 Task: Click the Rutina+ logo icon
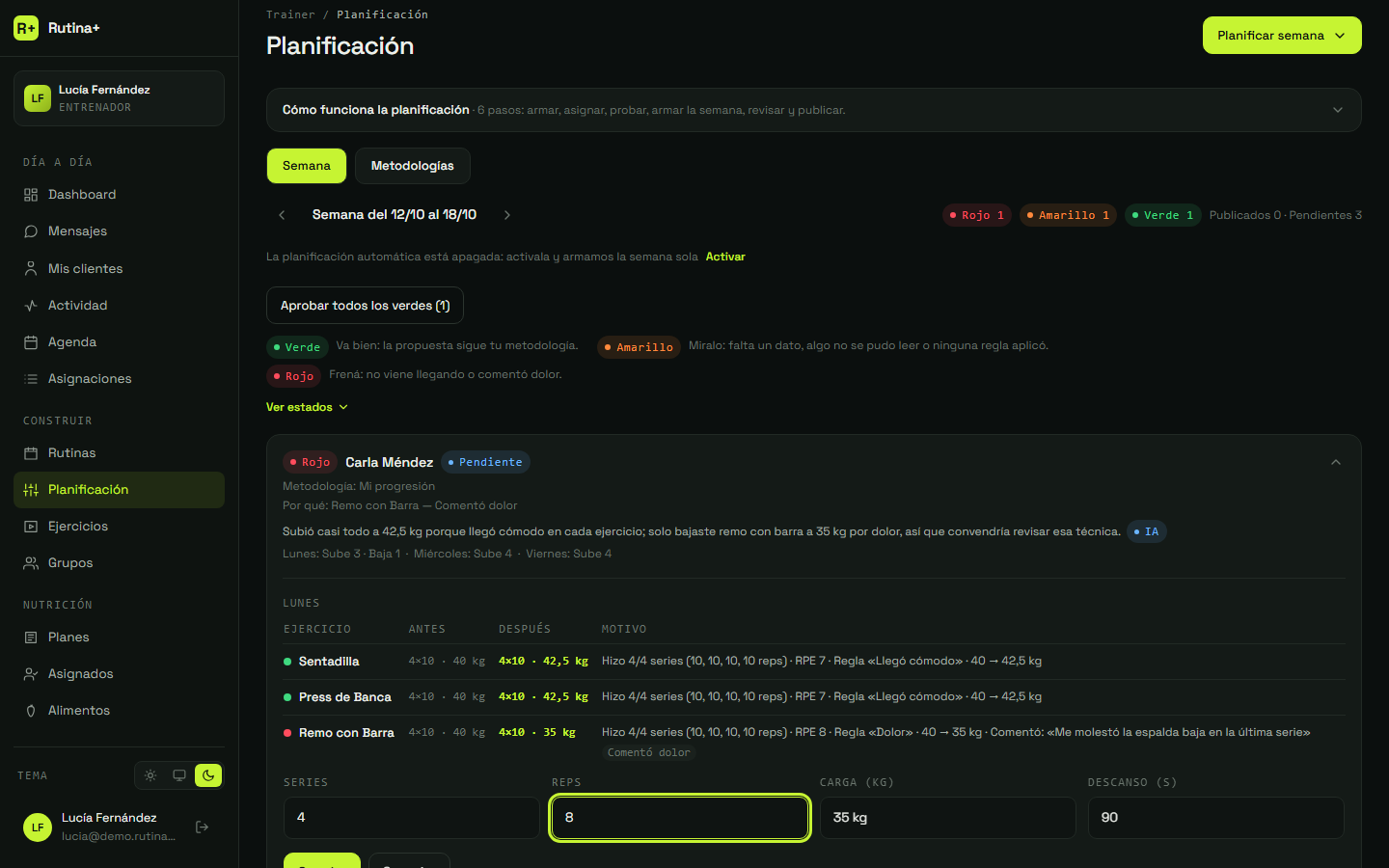[x=26, y=28]
